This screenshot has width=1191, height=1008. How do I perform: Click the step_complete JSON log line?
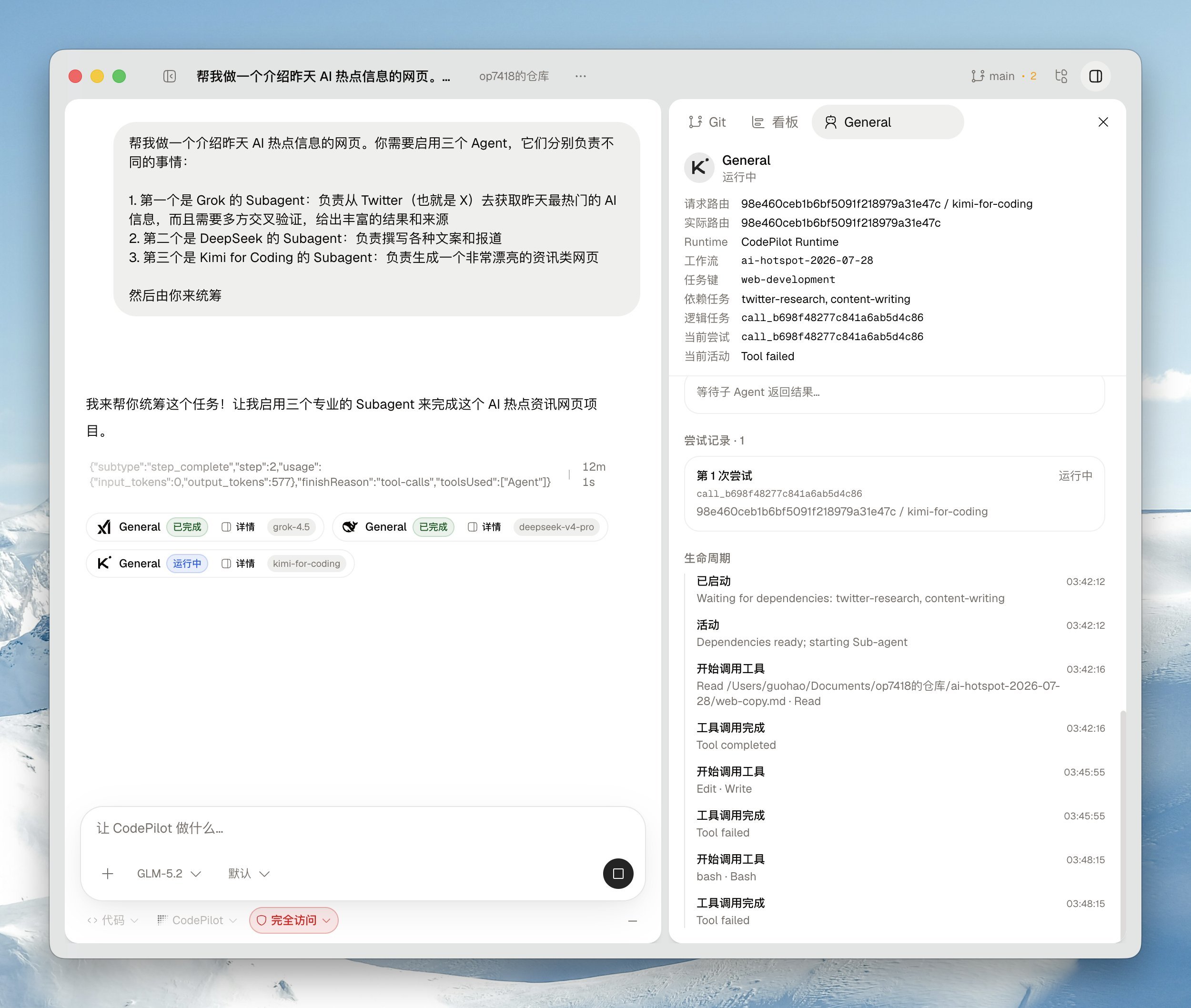click(320, 474)
